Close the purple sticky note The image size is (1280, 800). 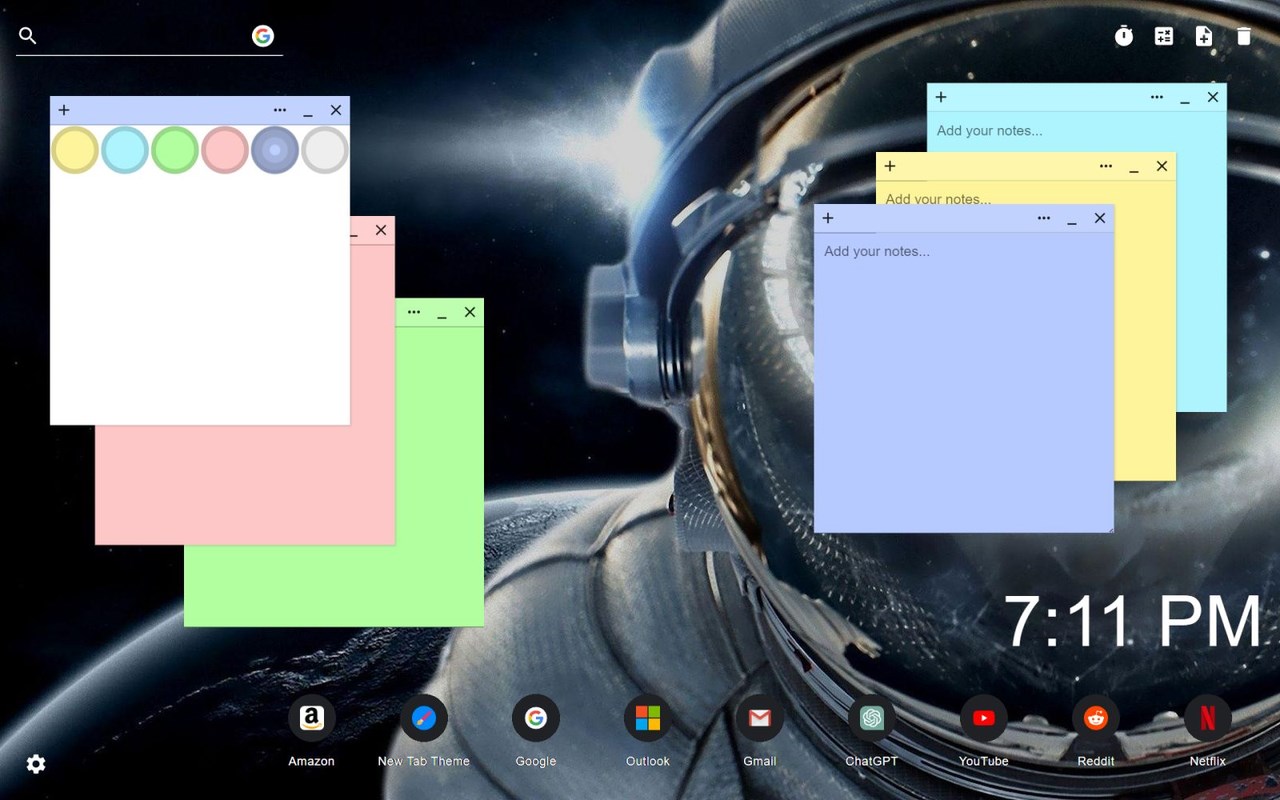1100,218
